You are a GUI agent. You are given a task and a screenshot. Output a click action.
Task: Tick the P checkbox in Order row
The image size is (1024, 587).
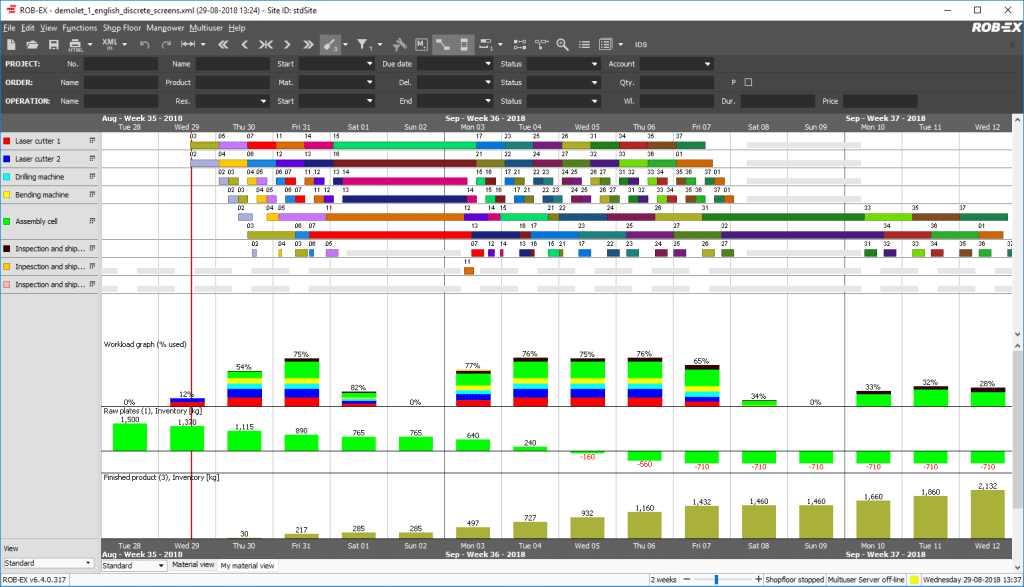click(x=748, y=82)
